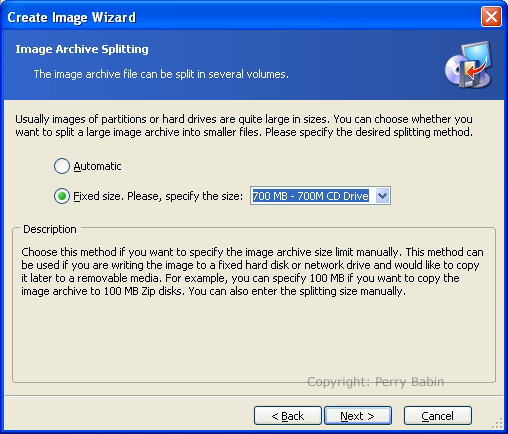Open the split size dropdown arrow
Screen dimensions: 508x434
coord(382,196)
